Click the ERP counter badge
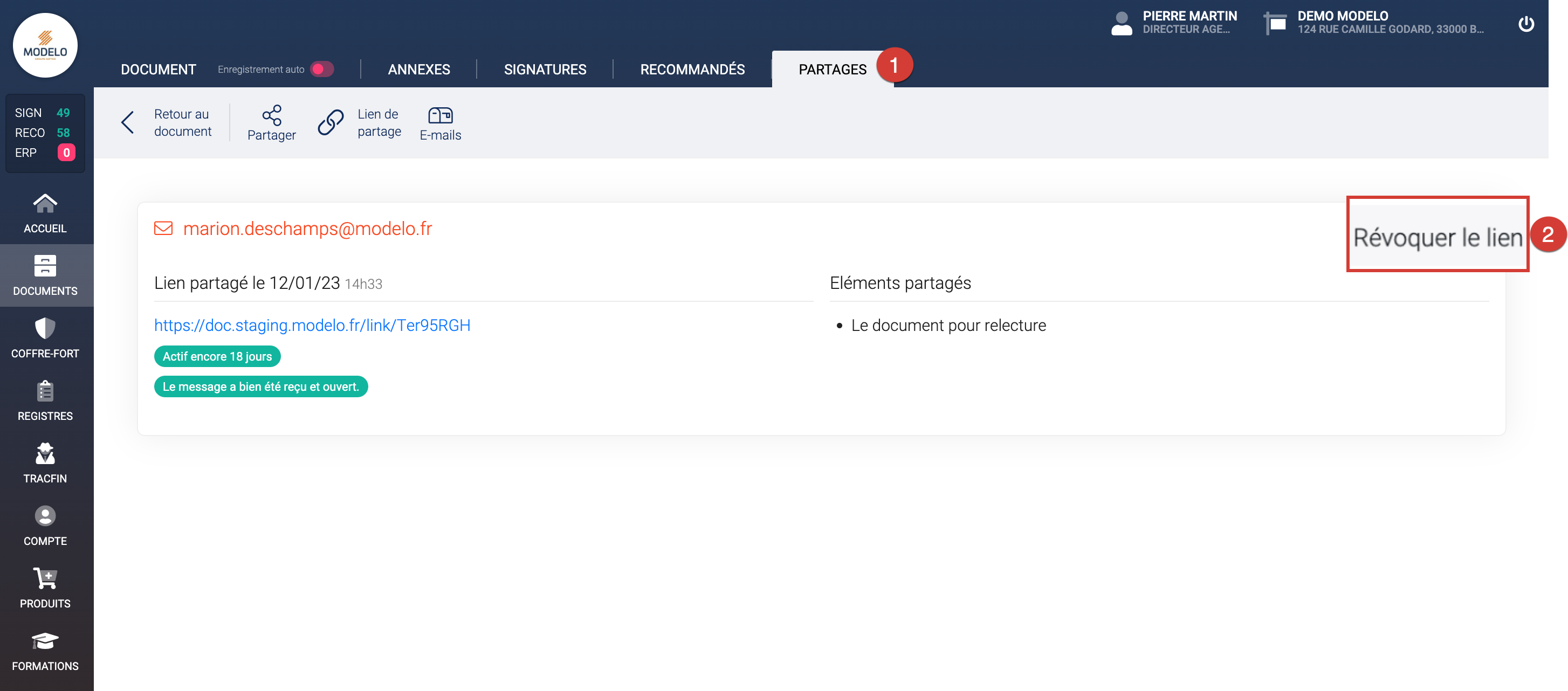This screenshot has width=1568, height=691. click(66, 153)
